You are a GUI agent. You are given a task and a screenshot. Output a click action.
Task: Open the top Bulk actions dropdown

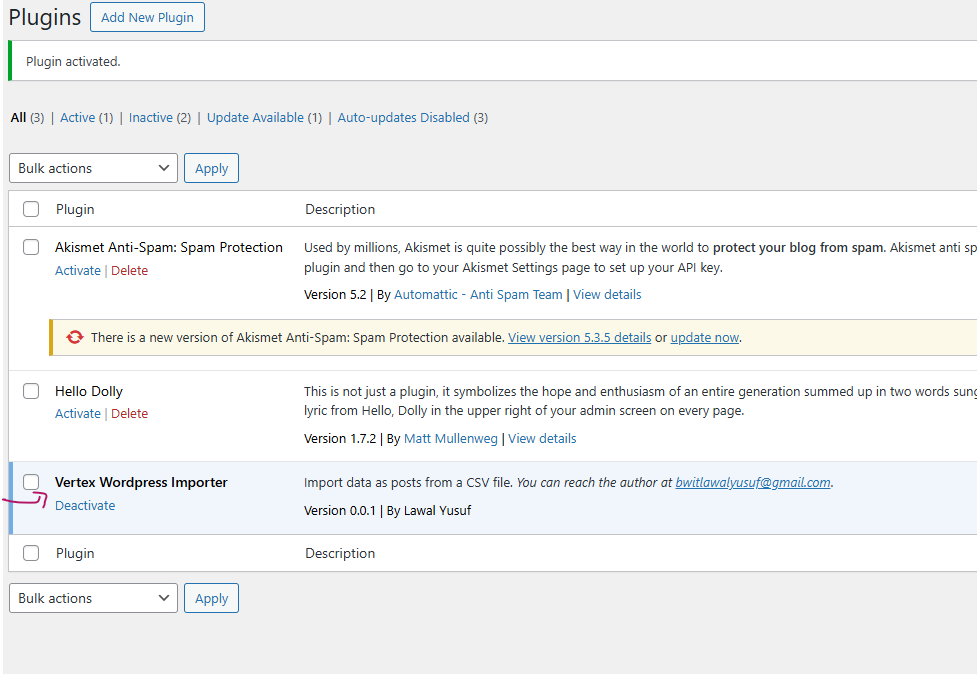click(x=93, y=168)
